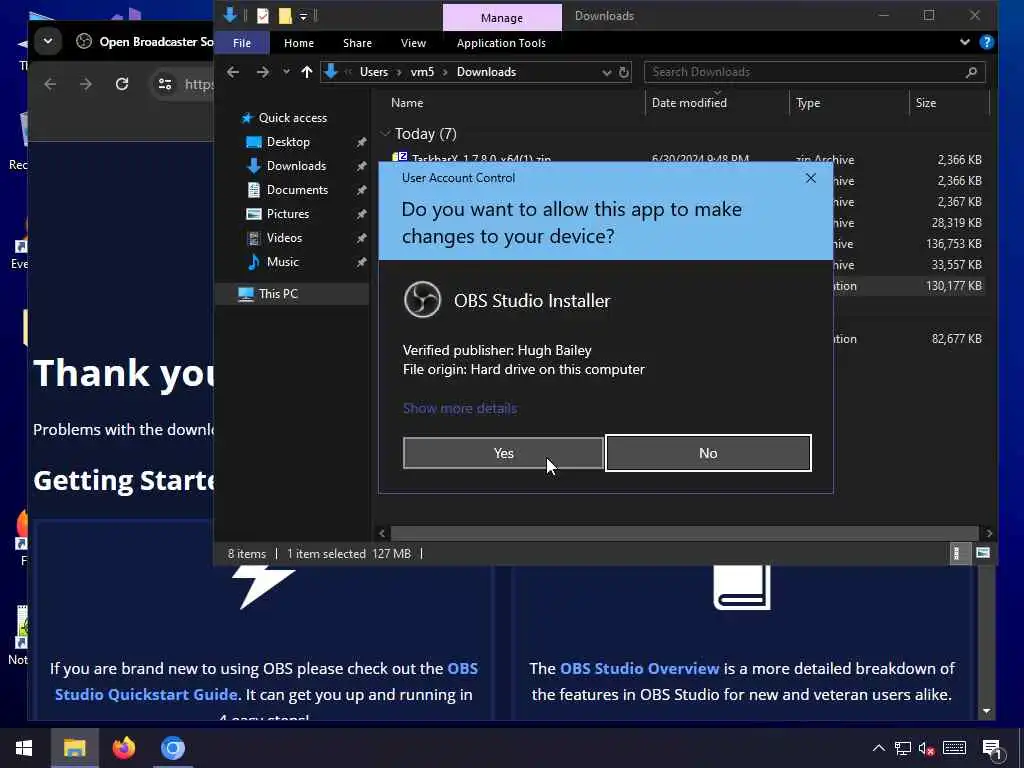Open Documents in the navigation pane
Image resolution: width=1024 pixels, height=768 pixels.
coord(296,190)
